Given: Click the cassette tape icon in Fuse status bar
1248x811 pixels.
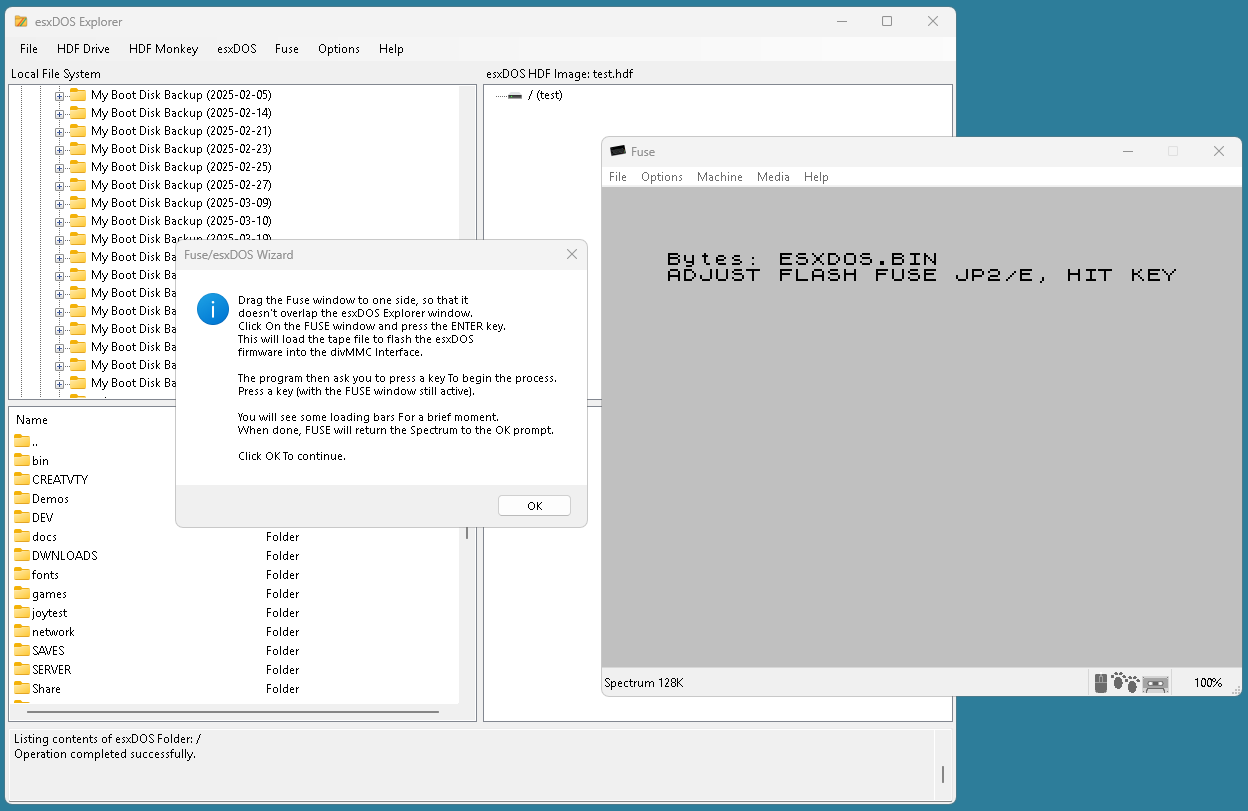Looking at the screenshot, I should 1155,684.
